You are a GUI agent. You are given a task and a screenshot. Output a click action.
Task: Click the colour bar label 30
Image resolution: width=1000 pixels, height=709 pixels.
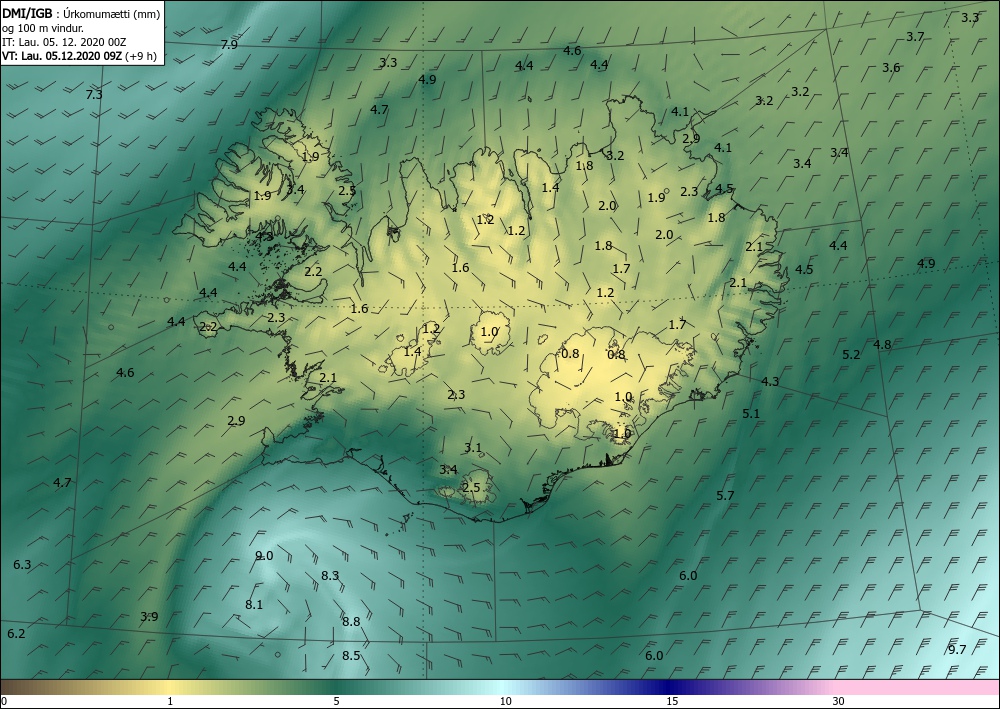click(x=838, y=701)
